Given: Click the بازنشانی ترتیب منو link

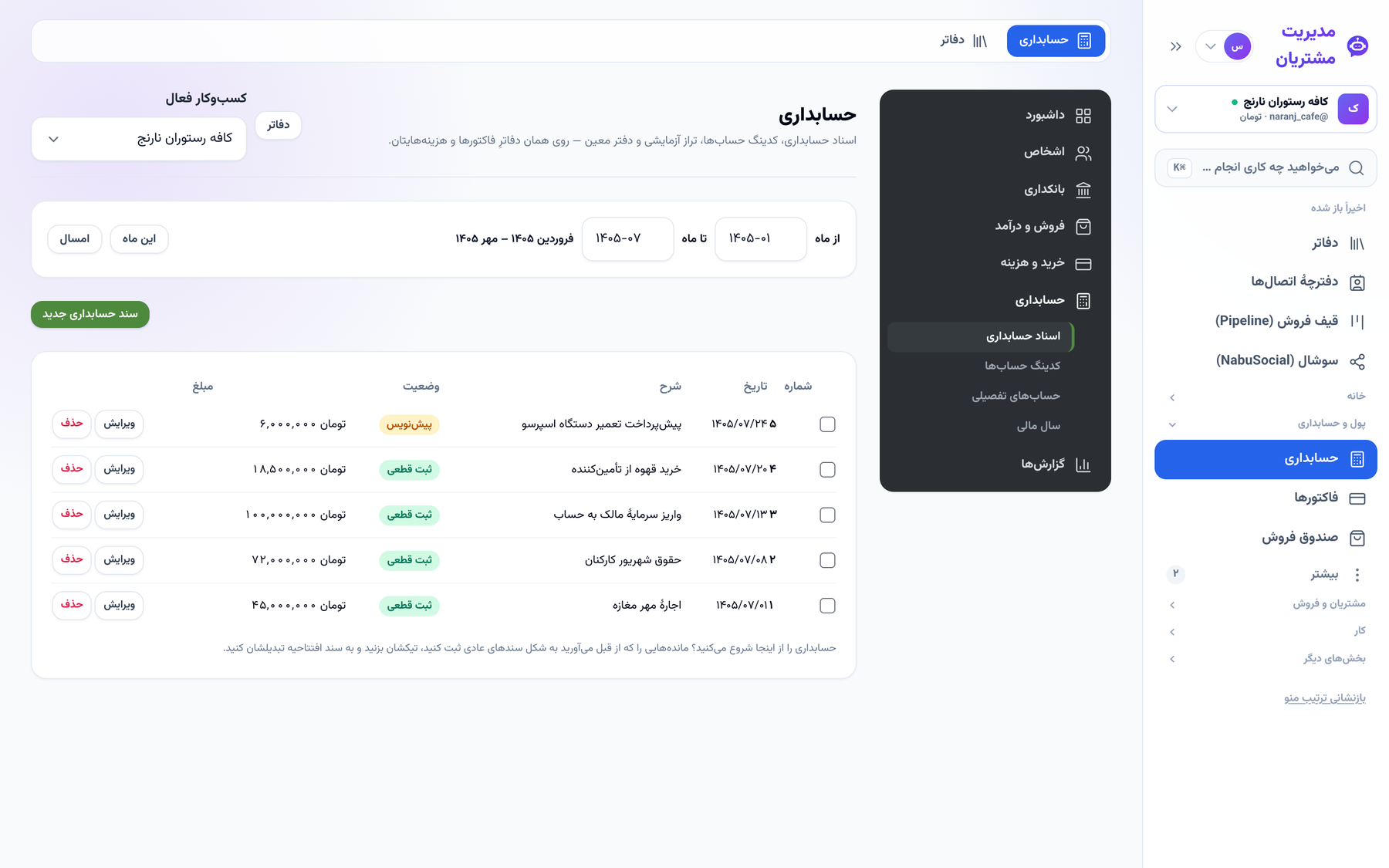Looking at the screenshot, I should [1324, 697].
